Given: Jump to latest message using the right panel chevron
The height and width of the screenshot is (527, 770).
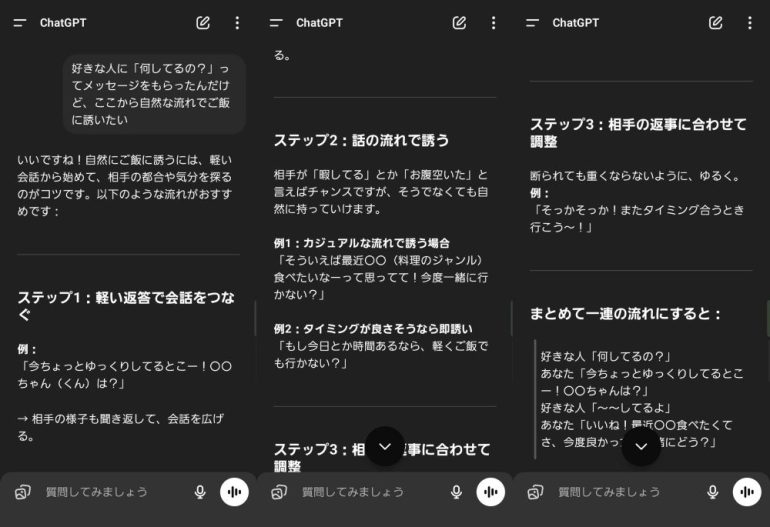Looking at the screenshot, I should [641, 446].
